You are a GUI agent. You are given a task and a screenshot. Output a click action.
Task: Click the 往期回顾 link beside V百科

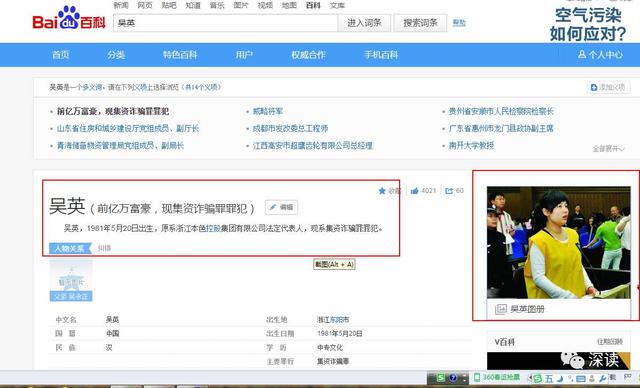coord(610,341)
